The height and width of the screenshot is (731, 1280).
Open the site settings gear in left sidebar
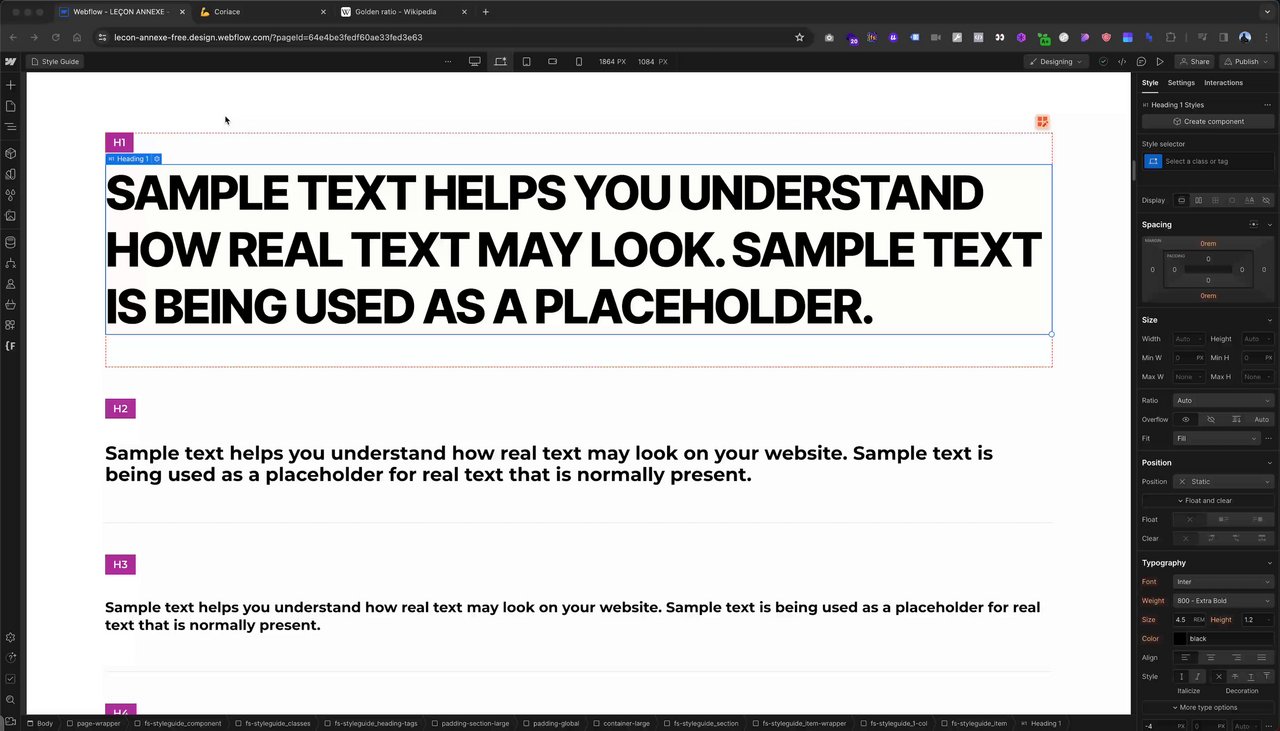coord(11,637)
